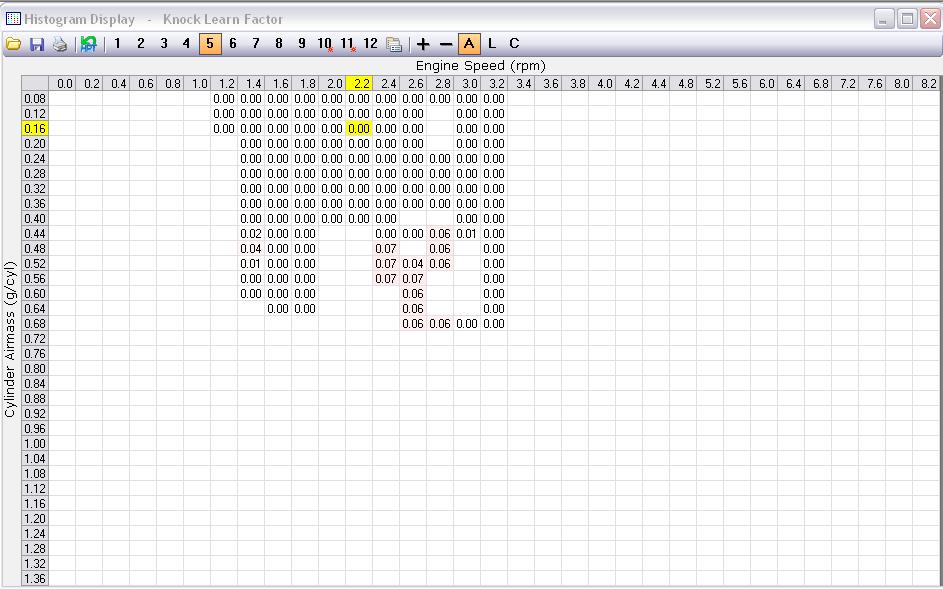Open the window icon in title bar

(x=13, y=19)
